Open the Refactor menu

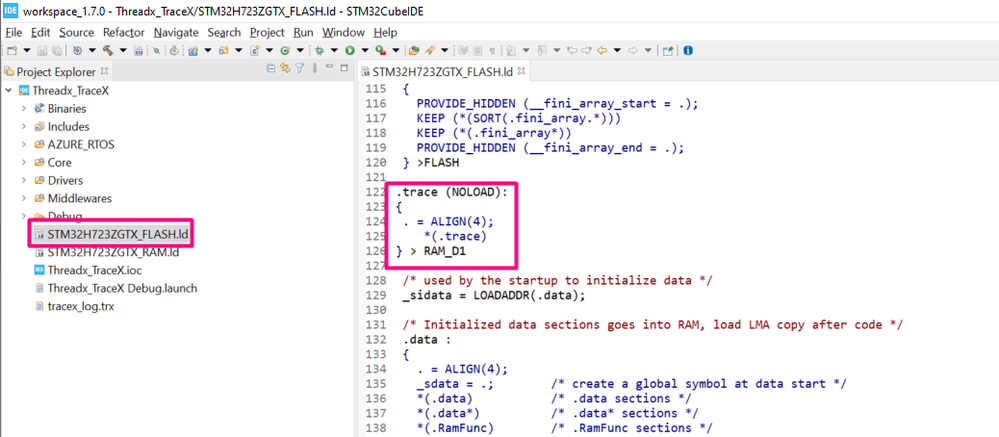point(124,32)
